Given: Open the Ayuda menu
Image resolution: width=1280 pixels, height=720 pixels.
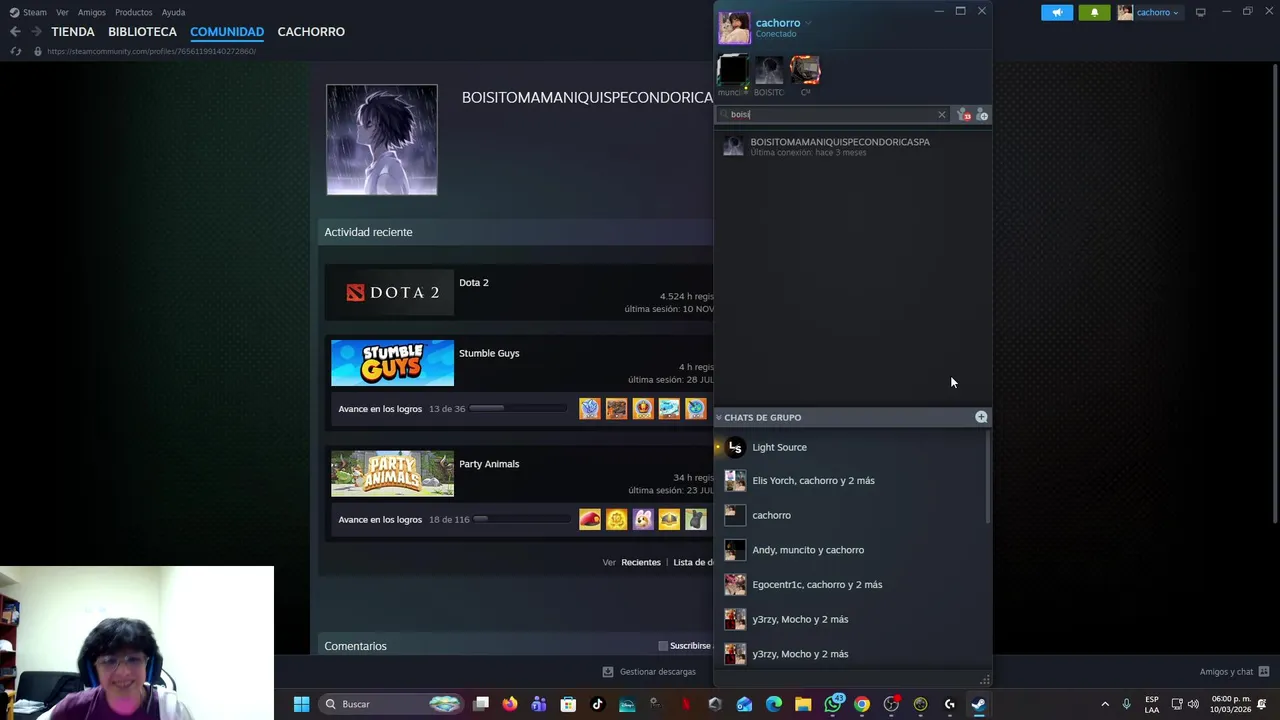Looking at the screenshot, I should [x=173, y=12].
